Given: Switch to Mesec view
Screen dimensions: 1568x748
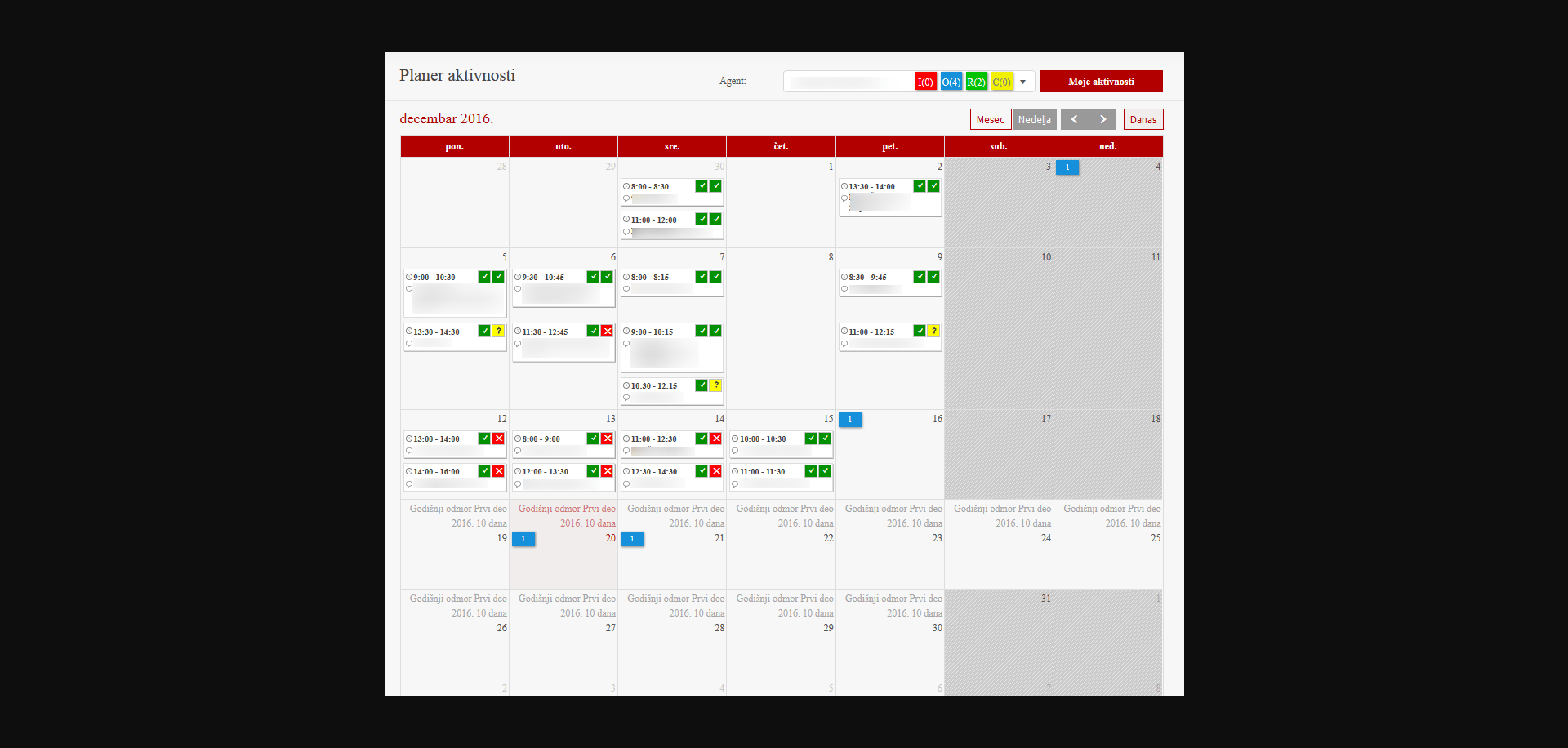Looking at the screenshot, I should pos(990,119).
